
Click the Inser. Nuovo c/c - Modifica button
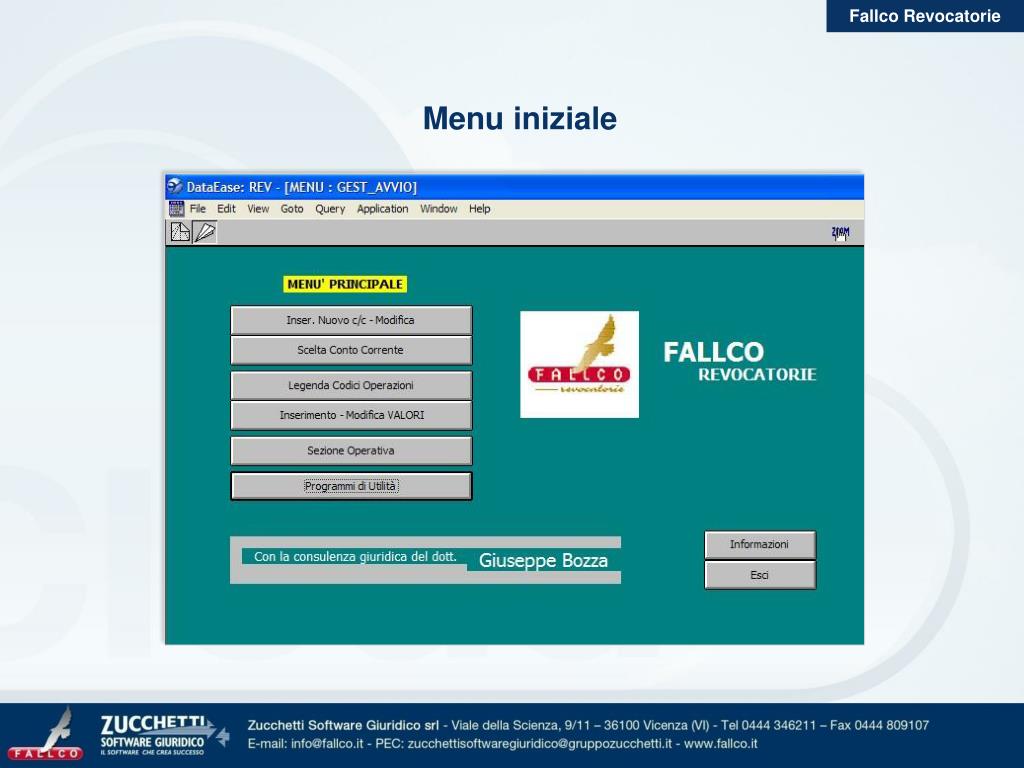click(x=351, y=320)
